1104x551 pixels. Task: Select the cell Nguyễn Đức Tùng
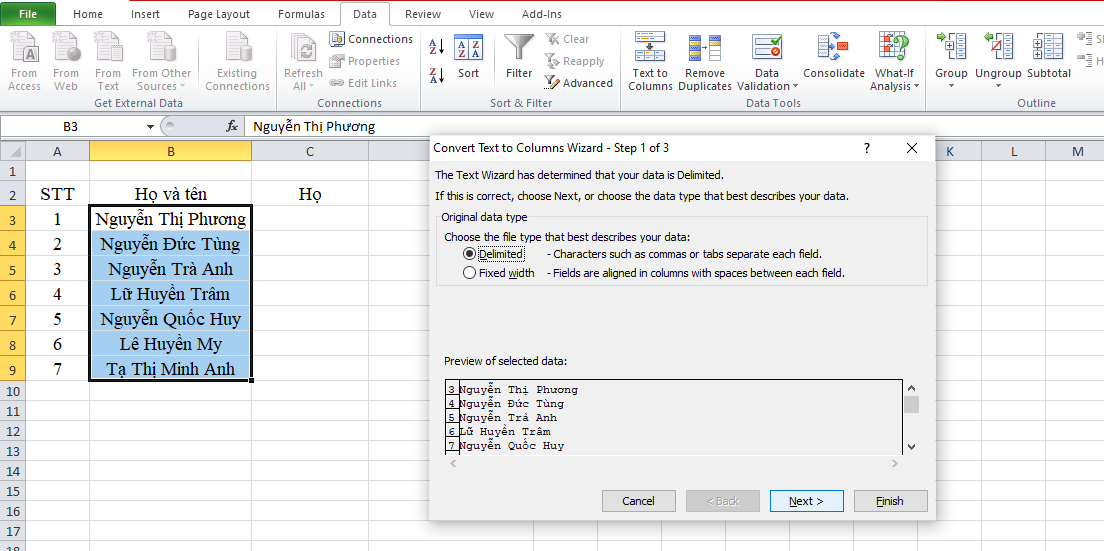(170, 244)
